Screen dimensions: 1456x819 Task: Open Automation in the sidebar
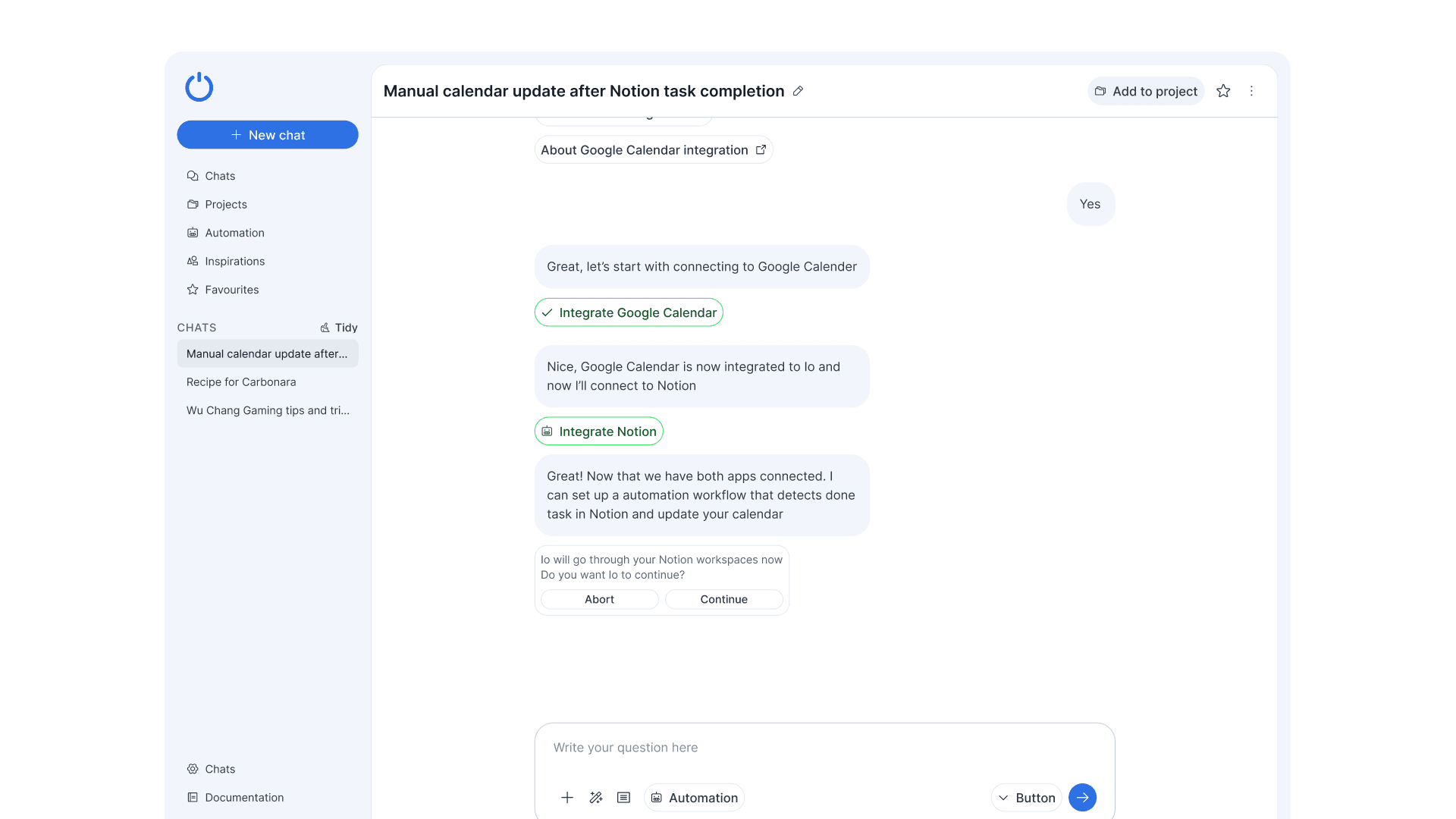[x=234, y=233]
